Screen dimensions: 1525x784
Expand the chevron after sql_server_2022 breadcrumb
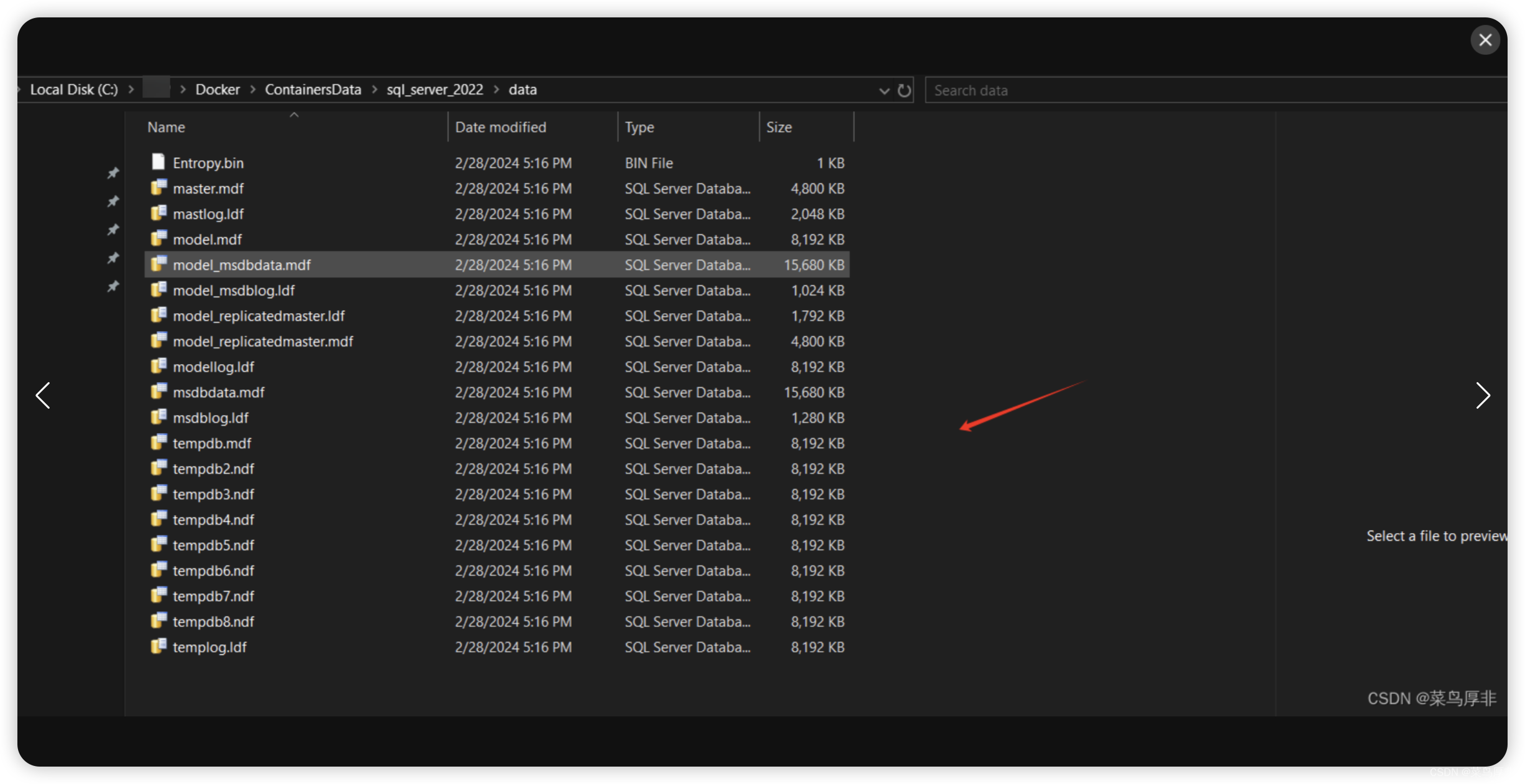click(497, 89)
